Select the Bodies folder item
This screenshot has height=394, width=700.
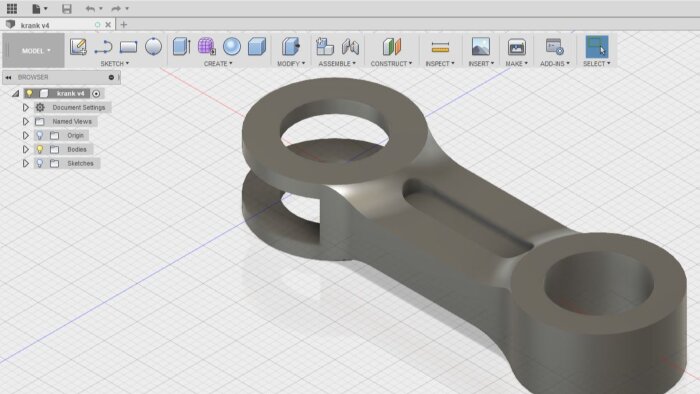(x=77, y=149)
